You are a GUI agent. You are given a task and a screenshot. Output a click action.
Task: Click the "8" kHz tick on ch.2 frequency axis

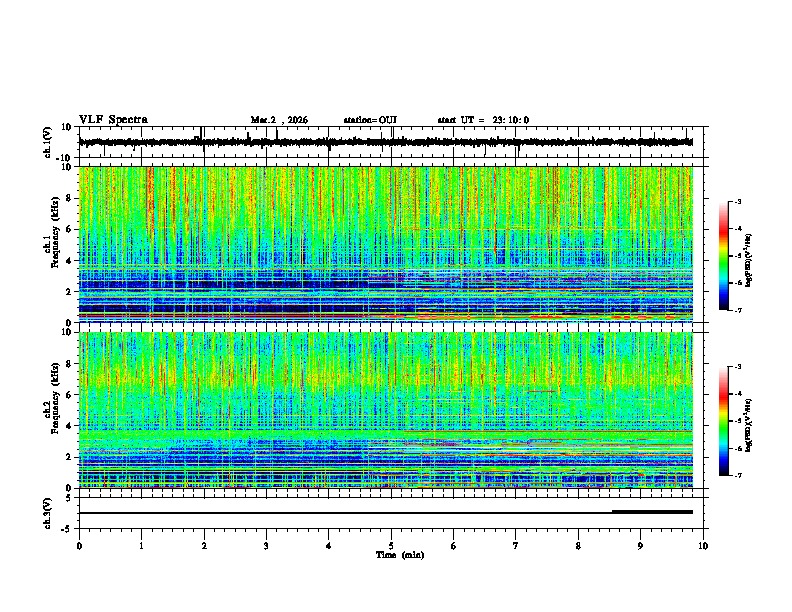(69, 364)
